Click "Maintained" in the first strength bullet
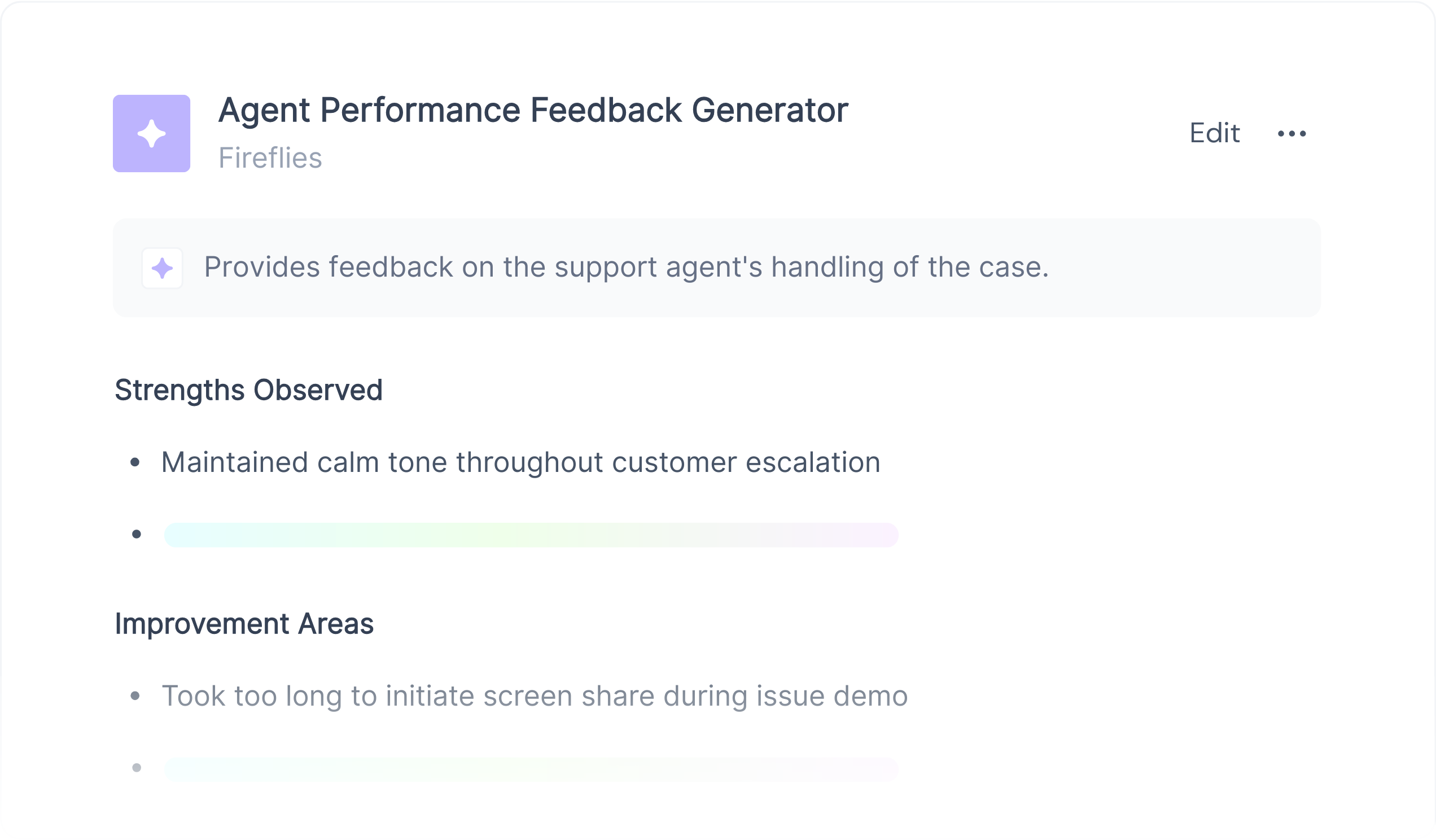Image resolution: width=1436 pixels, height=840 pixels. [x=234, y=462]
